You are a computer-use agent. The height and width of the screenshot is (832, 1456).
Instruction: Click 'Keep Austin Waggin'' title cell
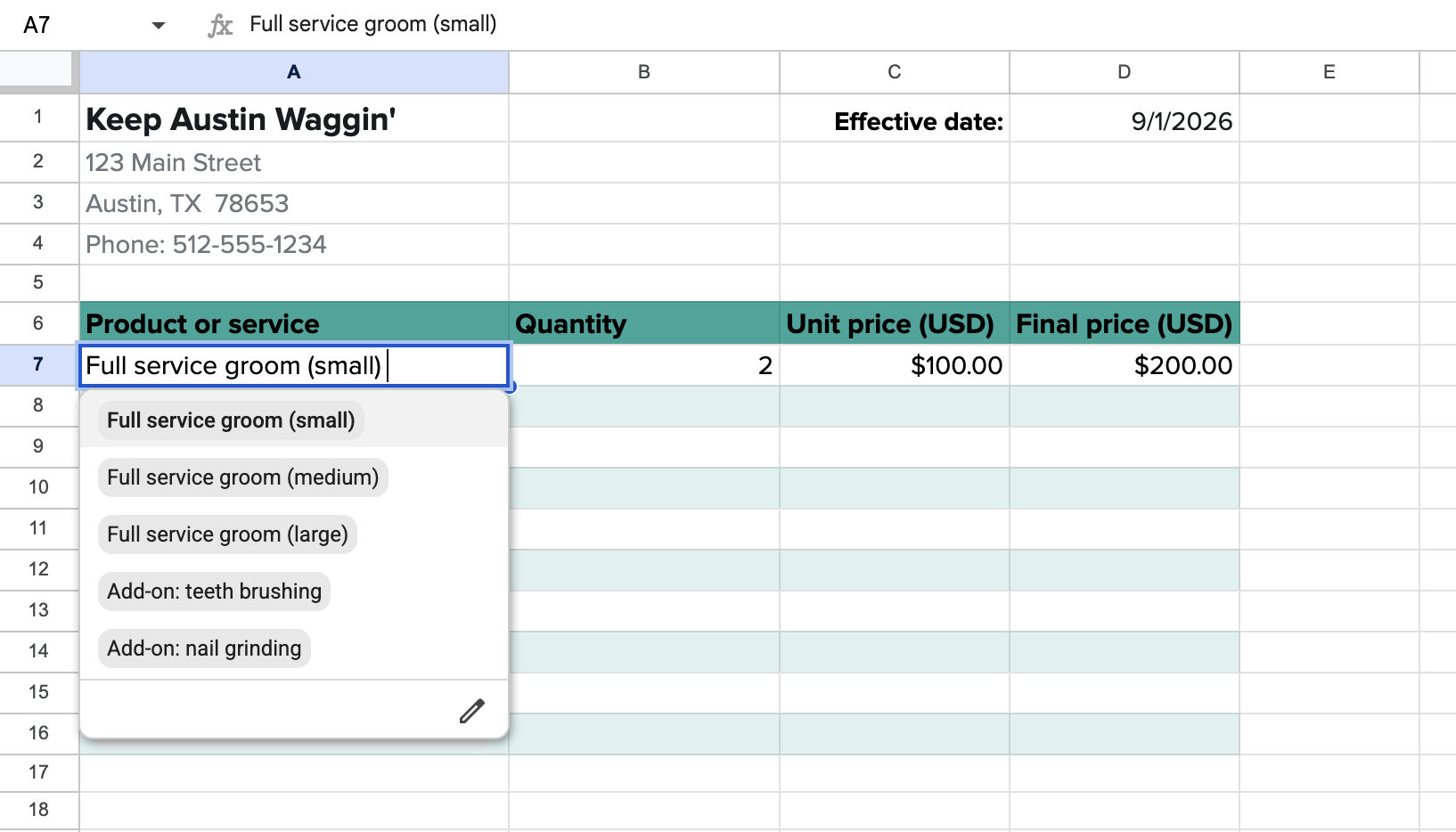[294, 118]
